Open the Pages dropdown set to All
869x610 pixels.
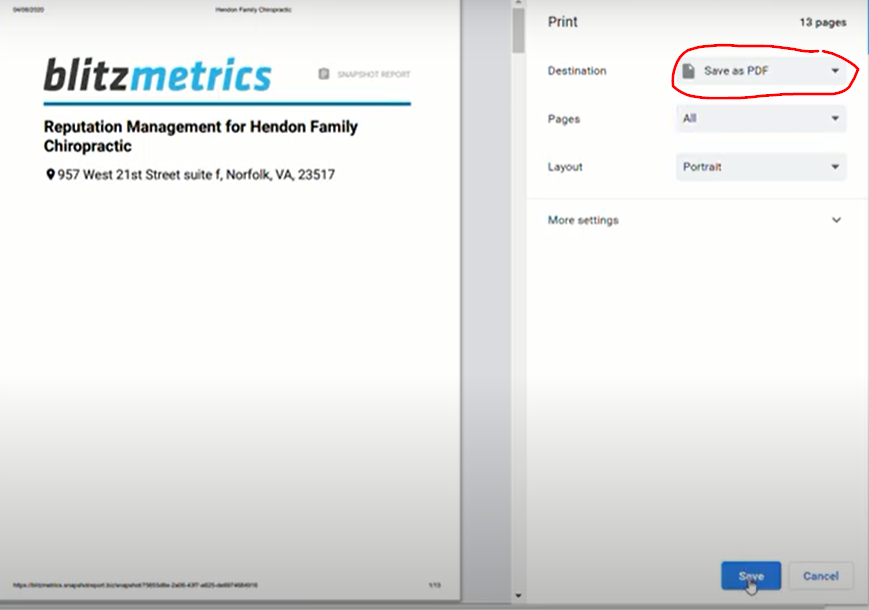(761, 119)
